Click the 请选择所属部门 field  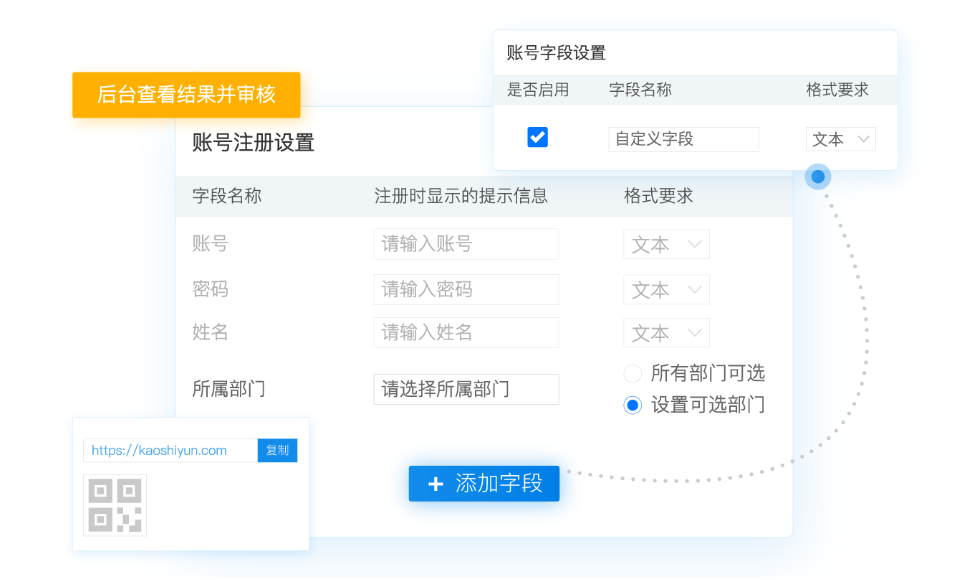point(466,389)
